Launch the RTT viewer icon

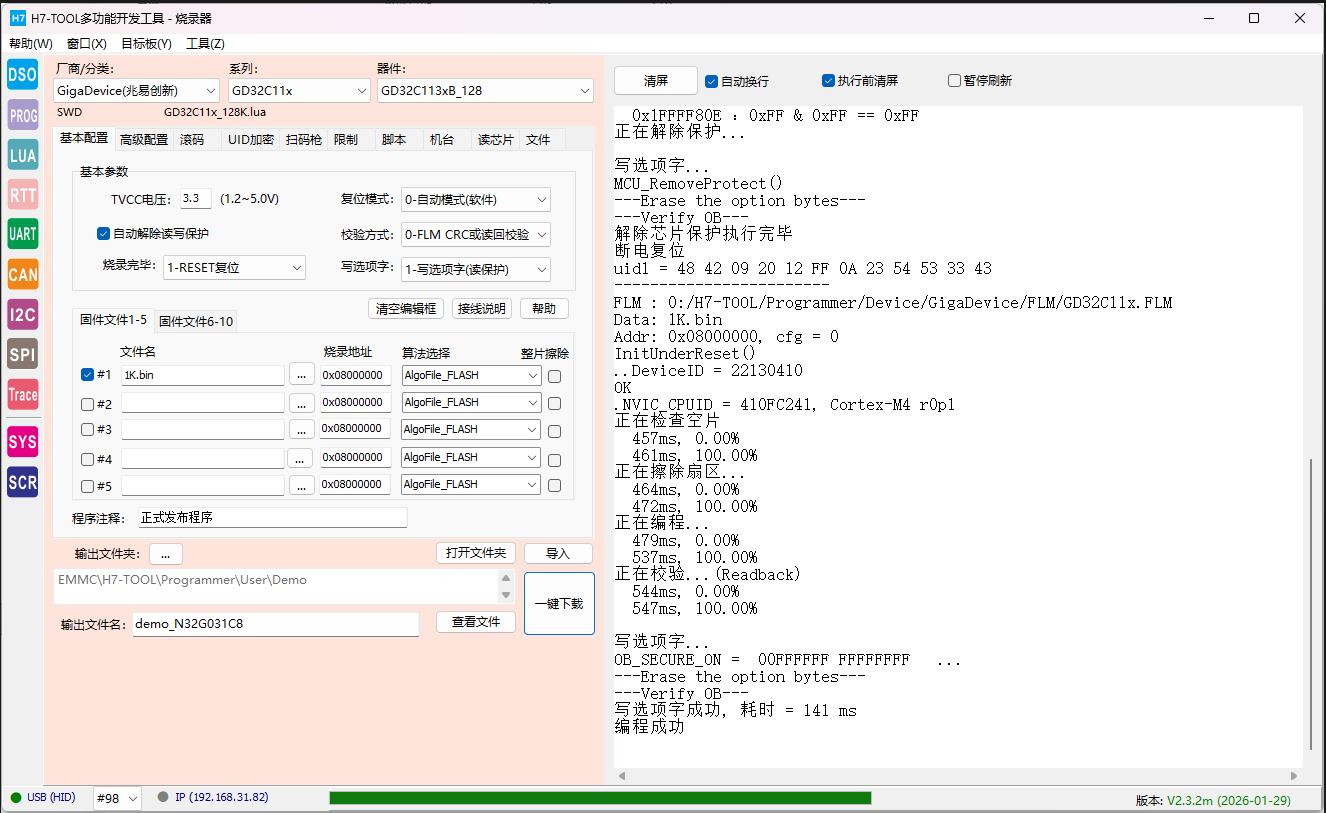tap(22, 194)
